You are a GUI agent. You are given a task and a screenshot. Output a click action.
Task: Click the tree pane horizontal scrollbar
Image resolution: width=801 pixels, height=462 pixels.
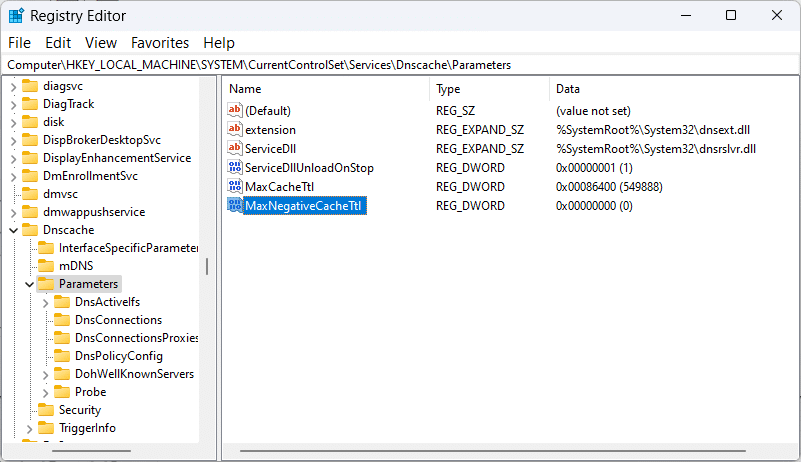[x=92, y=451]
